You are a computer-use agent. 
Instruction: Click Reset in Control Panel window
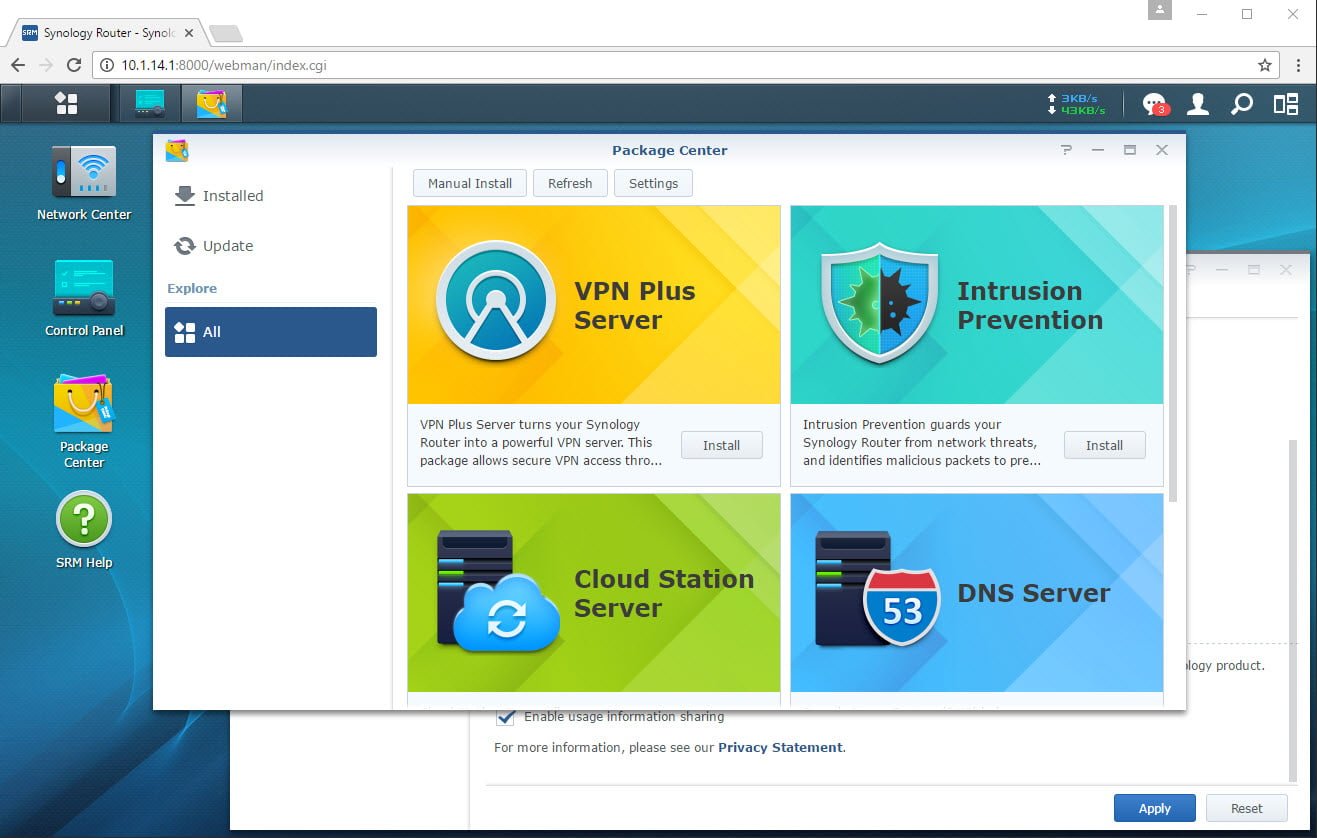1246,808
